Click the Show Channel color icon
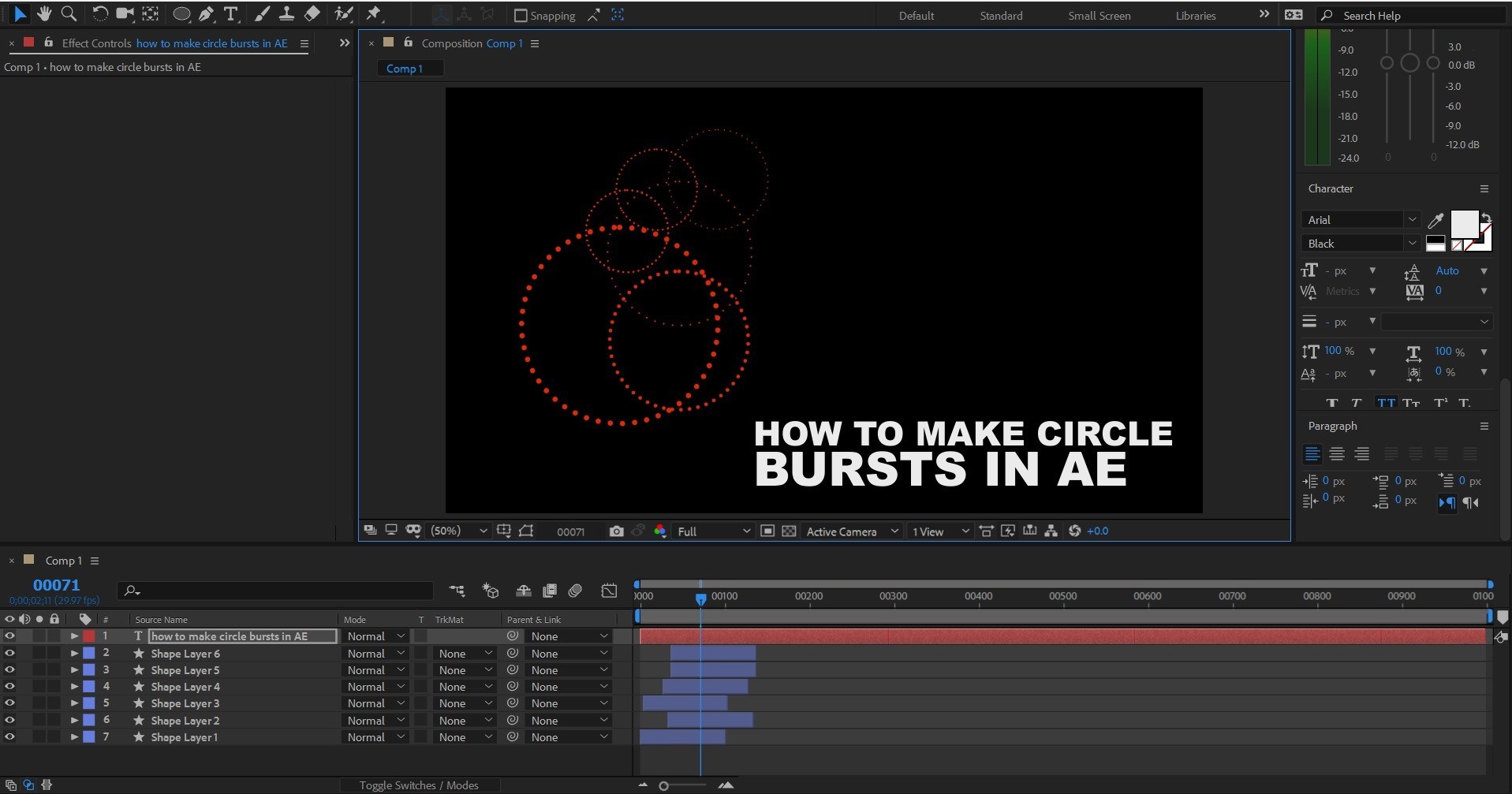This screenshot has height=794, width=1512. (660, 531)
